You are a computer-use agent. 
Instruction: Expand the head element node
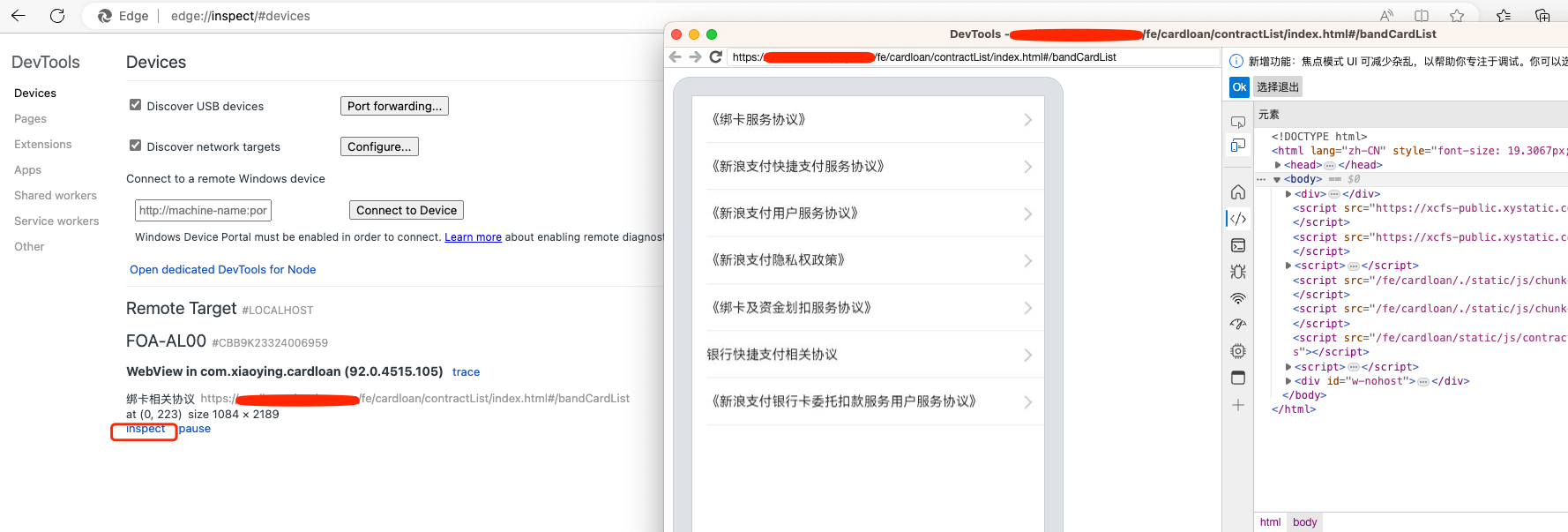tap(1278, 165)
